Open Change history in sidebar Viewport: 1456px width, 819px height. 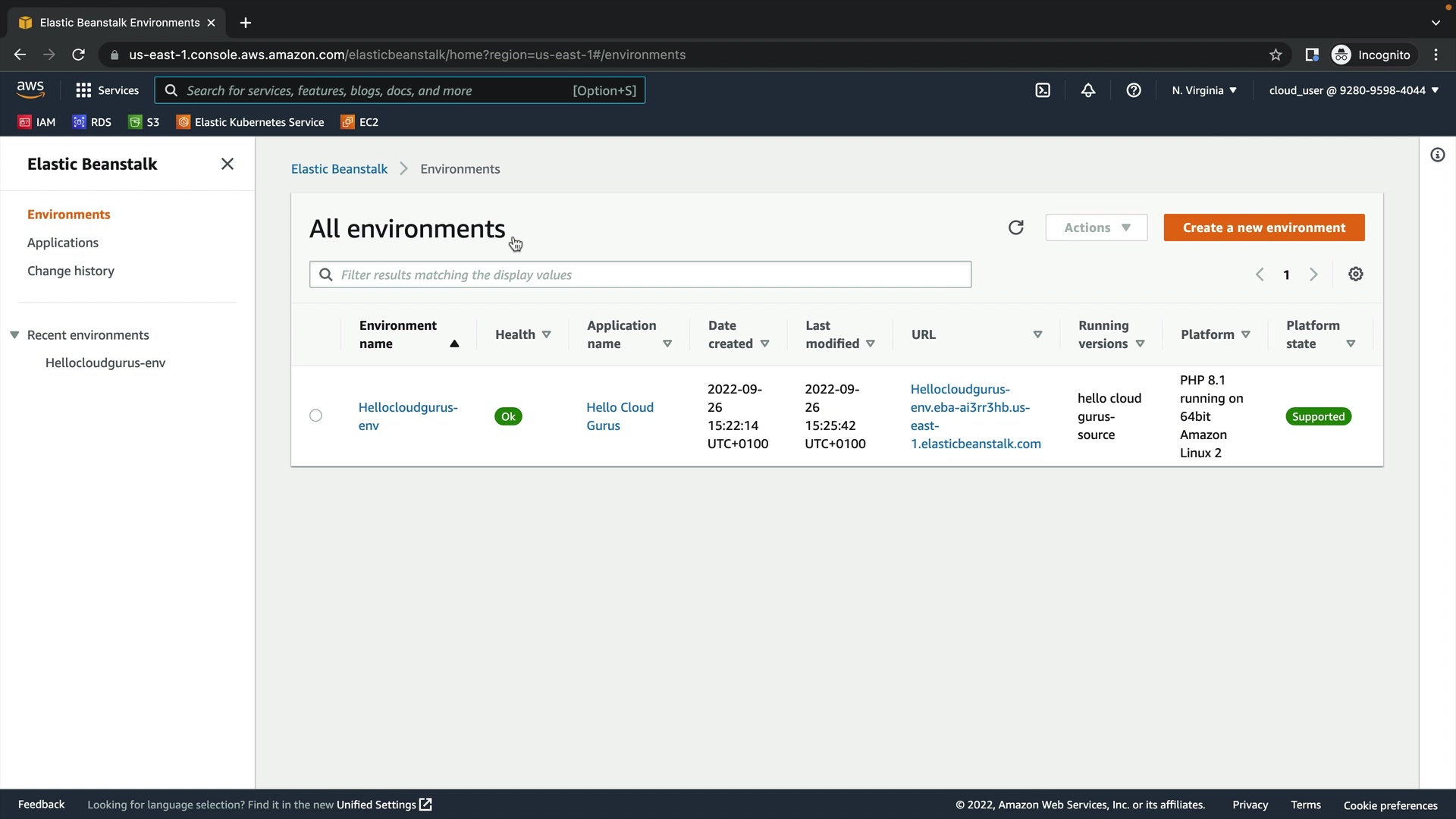[x=71, y=271]
